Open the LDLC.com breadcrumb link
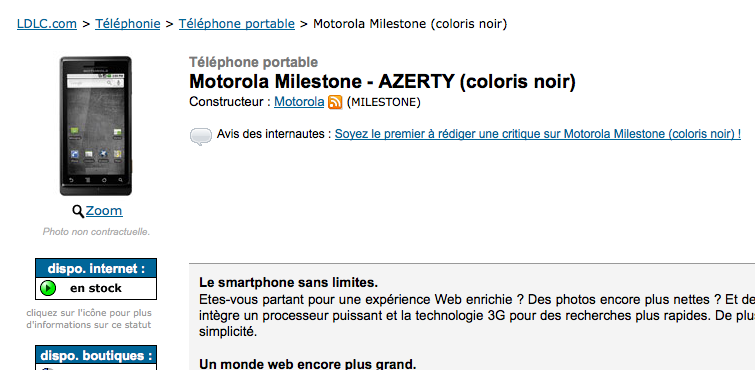 pyautogui.click(x=47, y=23)
